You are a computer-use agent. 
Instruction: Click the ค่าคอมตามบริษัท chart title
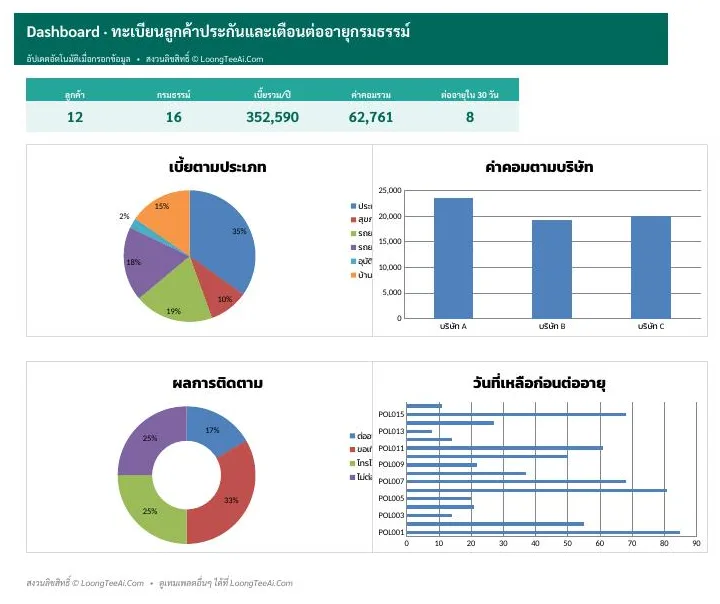tap(539, 166)
